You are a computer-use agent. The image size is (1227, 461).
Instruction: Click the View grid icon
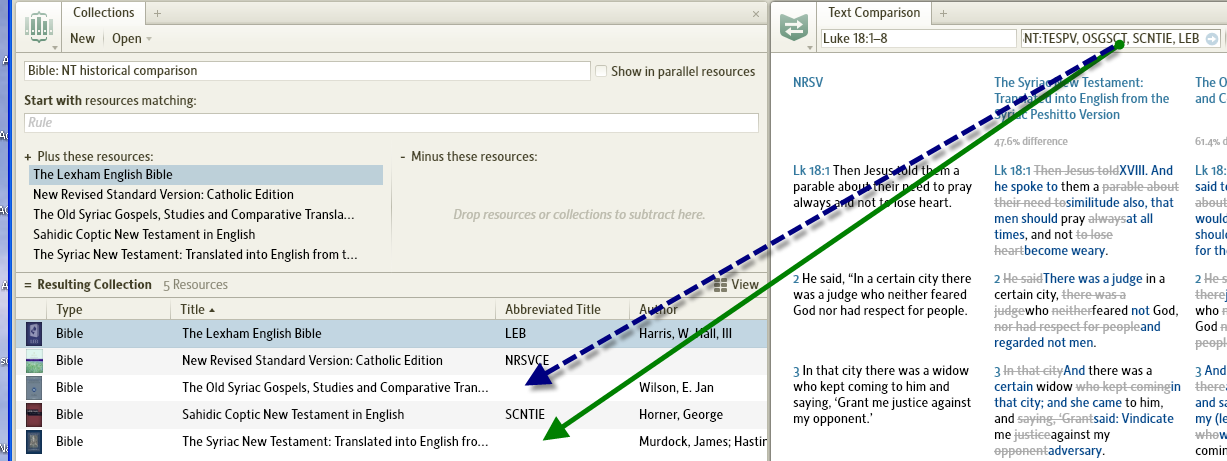[x=721, y=285]
